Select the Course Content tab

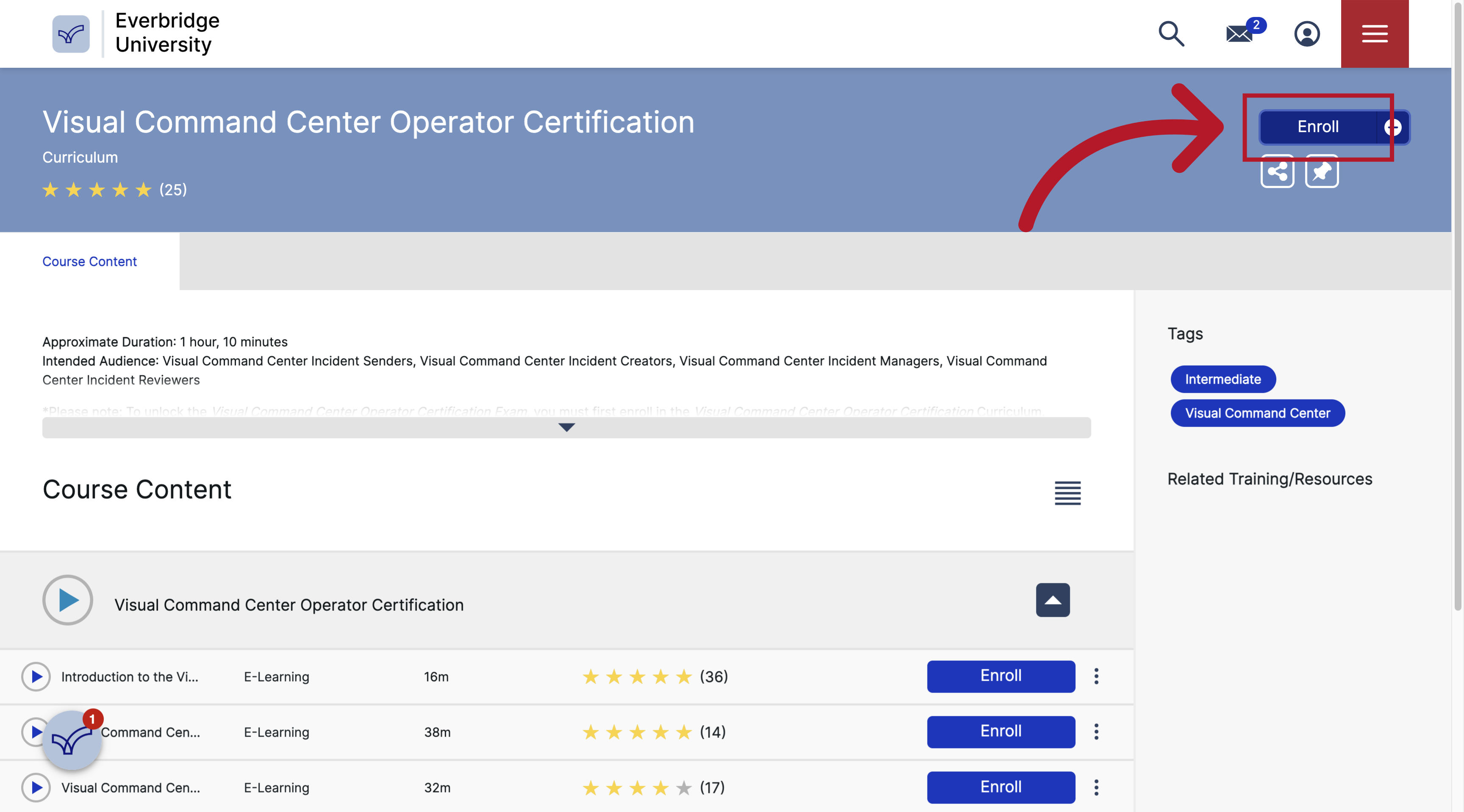[x=89, y=261]
